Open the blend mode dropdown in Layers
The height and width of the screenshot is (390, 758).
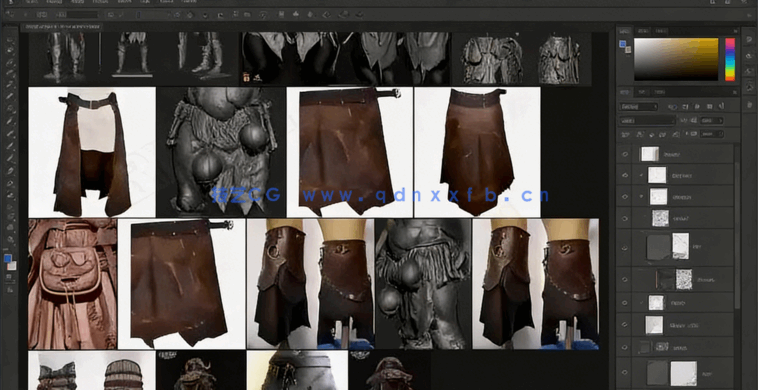[x=647, y=120]
